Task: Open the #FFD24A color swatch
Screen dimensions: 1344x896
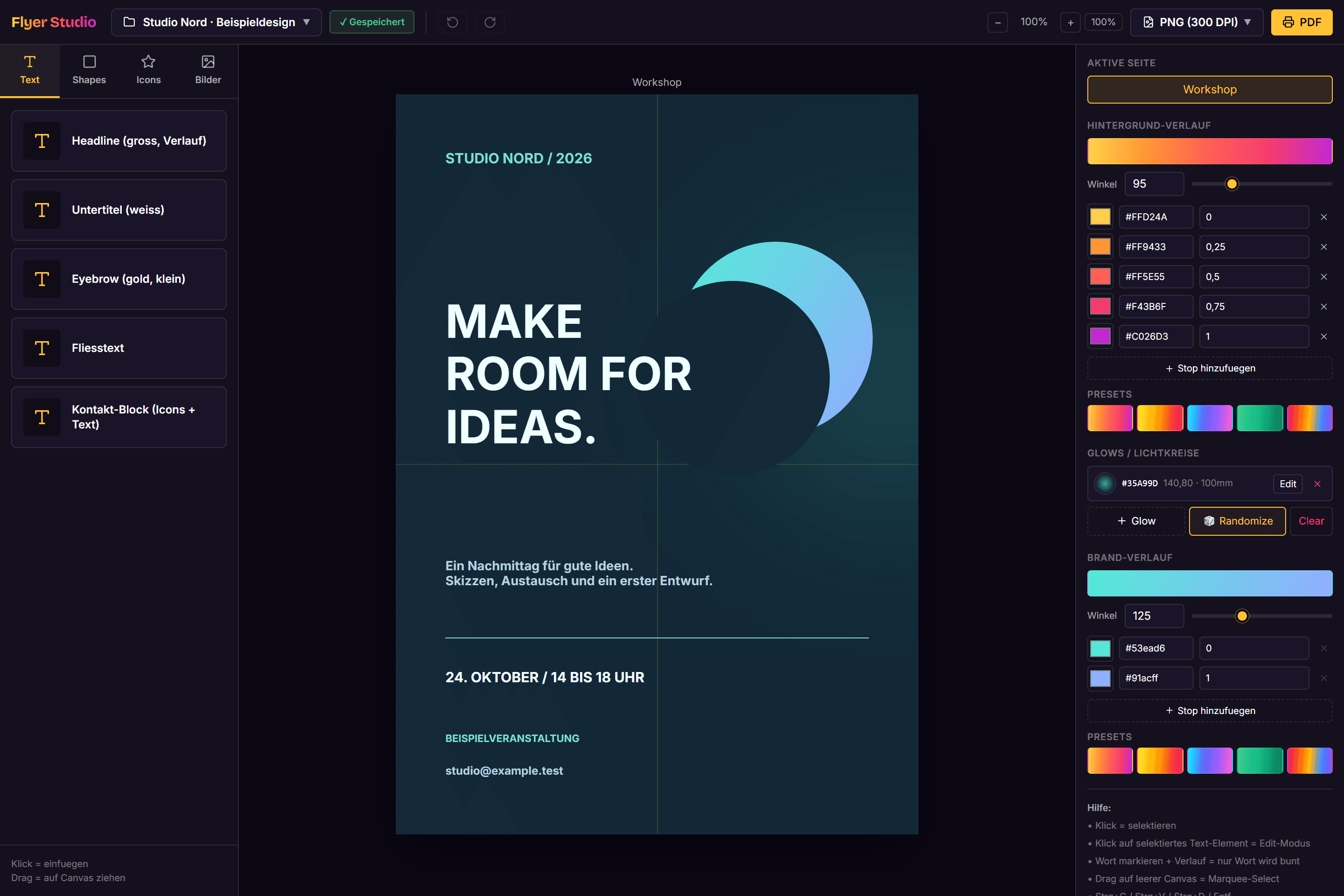Action: [x=1100, y=217]
